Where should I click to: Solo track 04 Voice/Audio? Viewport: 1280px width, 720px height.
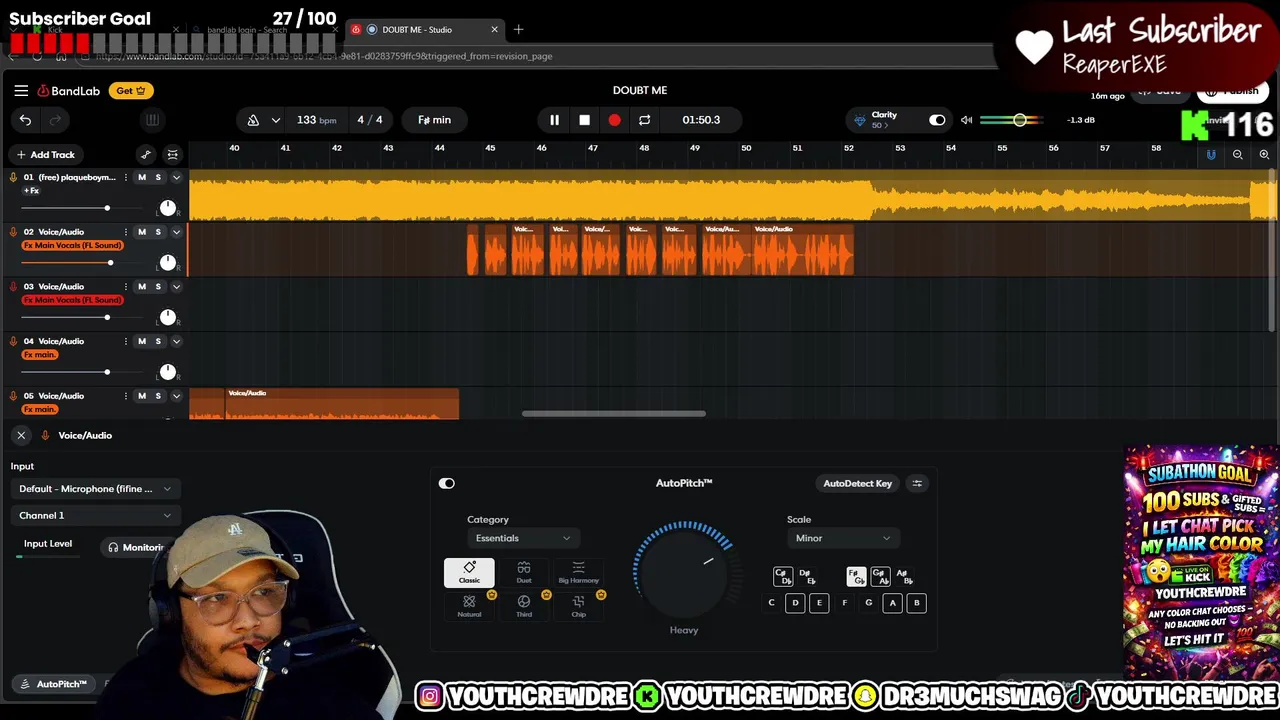point(157,341)
